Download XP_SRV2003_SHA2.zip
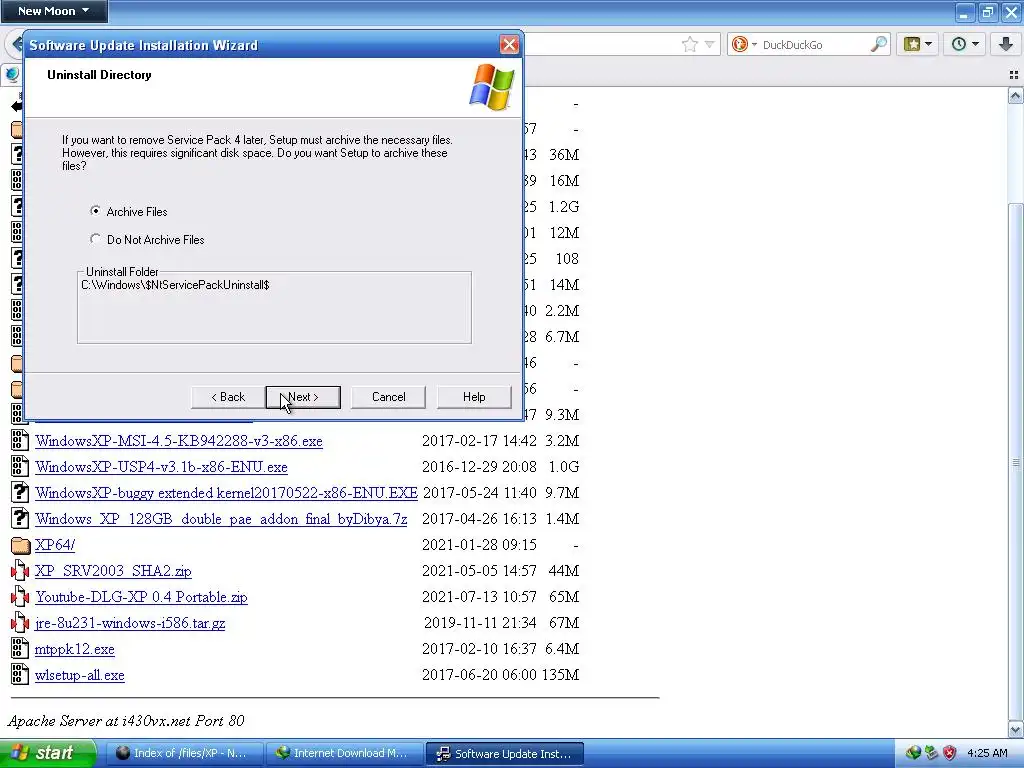The width and height of the screenshot is (1024, 768). (x=113, y=571)
